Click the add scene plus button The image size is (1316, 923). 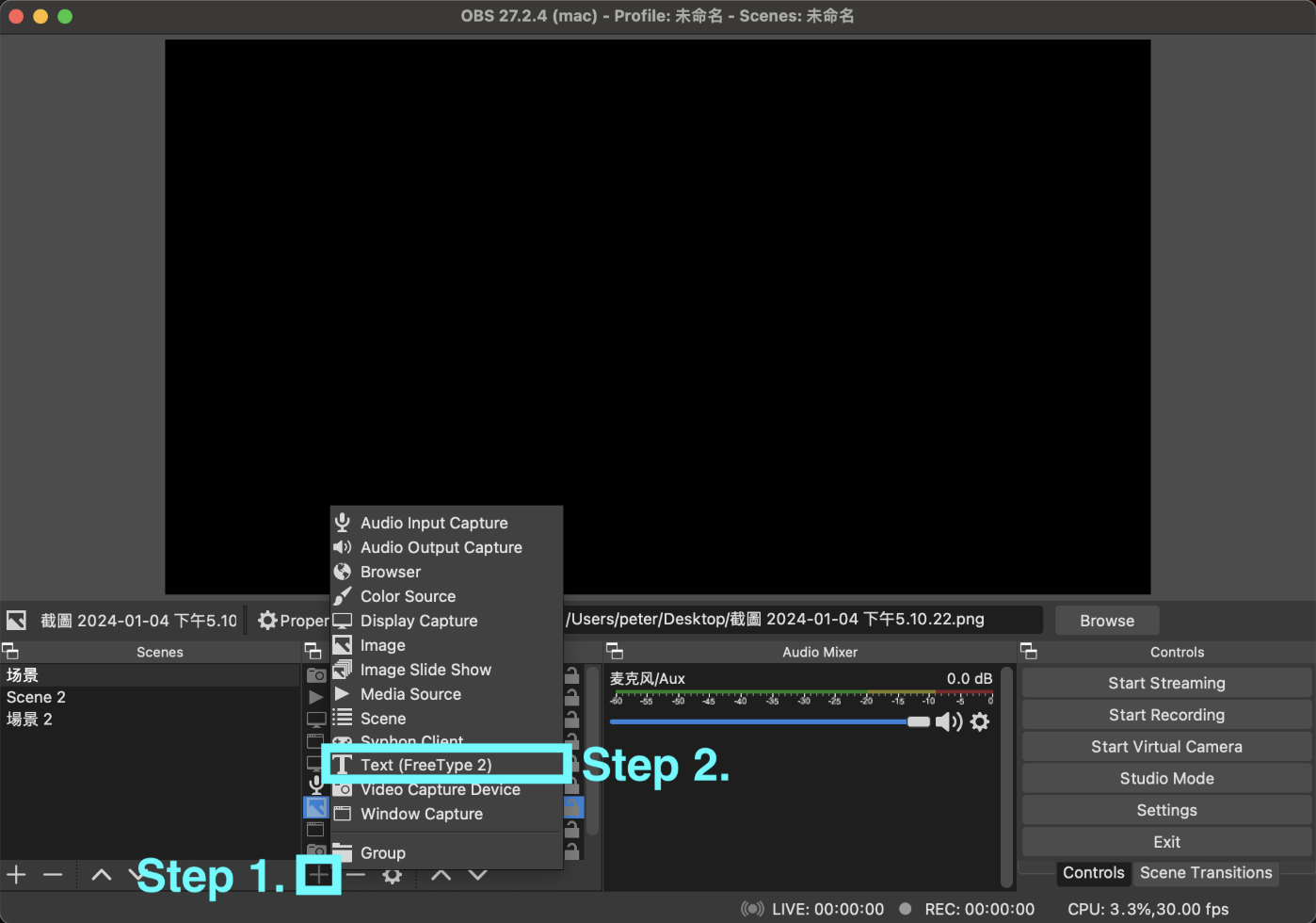(x=17, y=876)
